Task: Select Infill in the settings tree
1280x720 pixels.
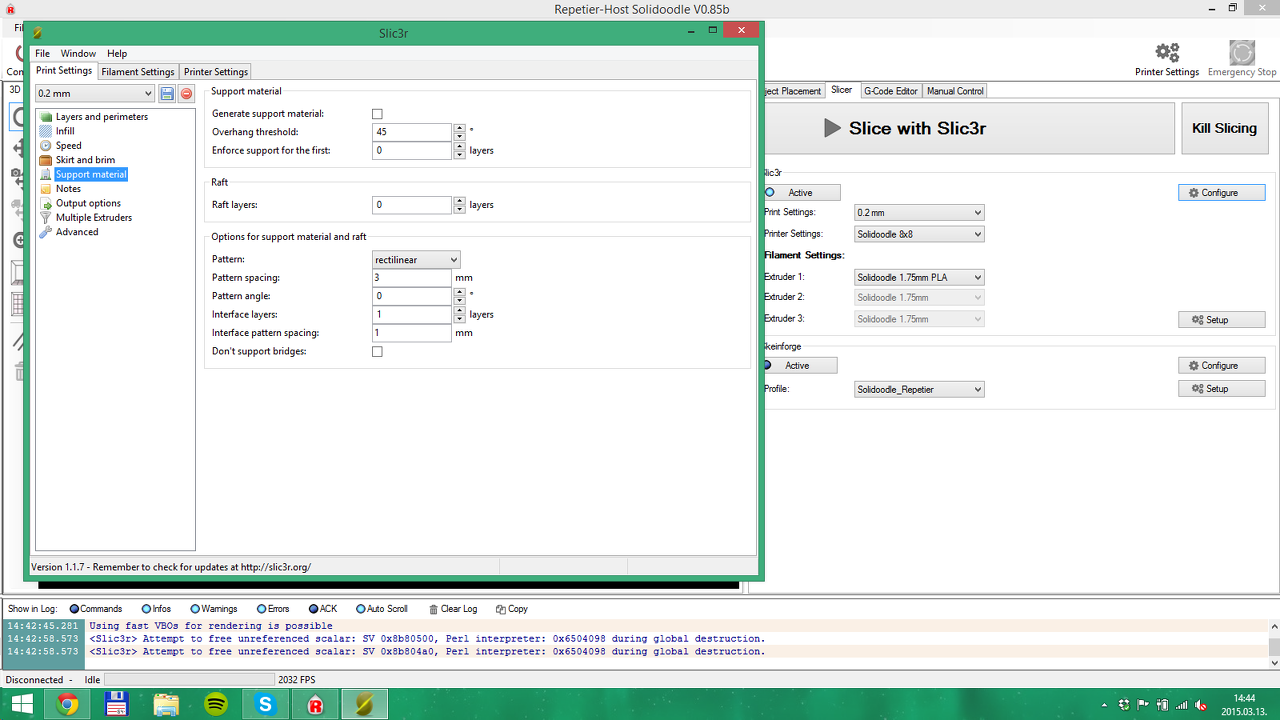Action: pos(64,131)
